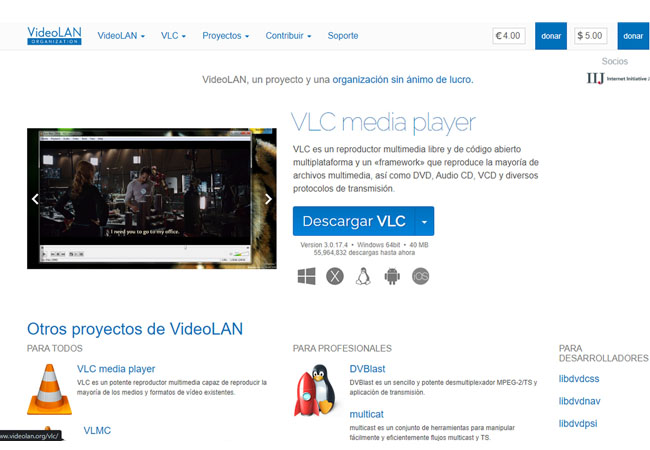Show next slide in screenshot carousel
The width and height of the screenshot is (650, 450).
268,199
